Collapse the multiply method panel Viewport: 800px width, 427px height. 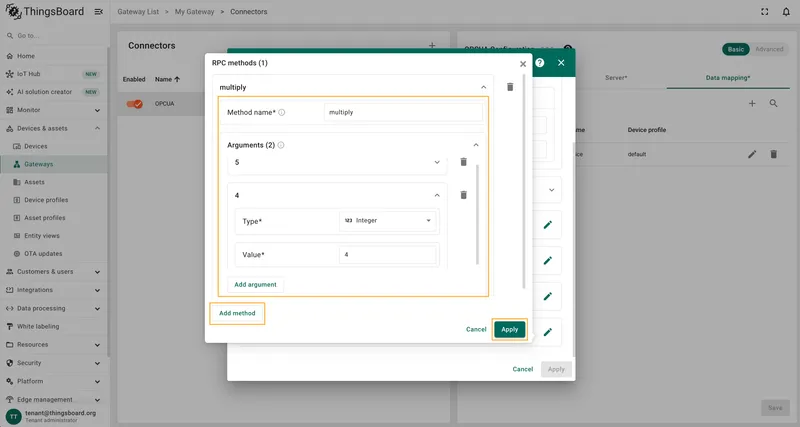point(483,87)
